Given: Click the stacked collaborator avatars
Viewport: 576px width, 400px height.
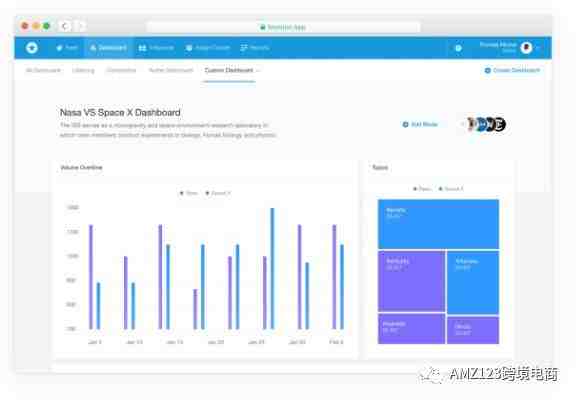Looking at the screenshot, I should (x=487, y=125).
